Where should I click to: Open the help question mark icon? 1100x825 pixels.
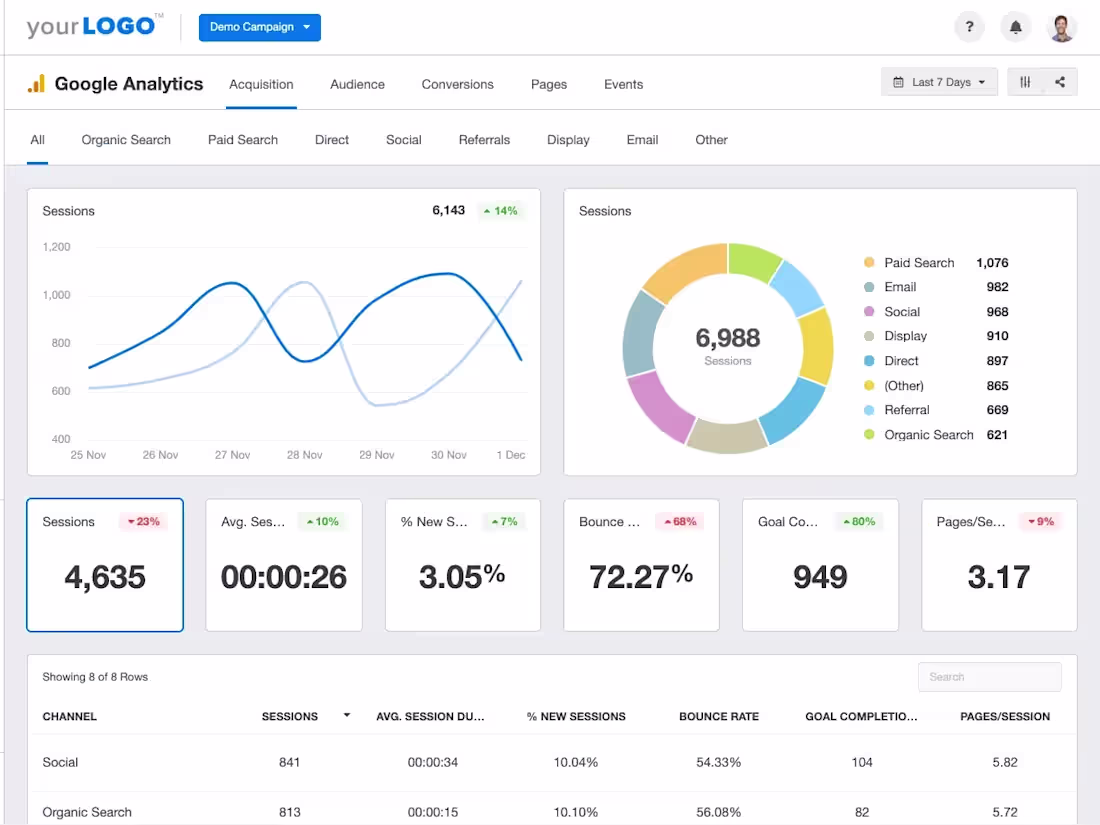[969, 27]
